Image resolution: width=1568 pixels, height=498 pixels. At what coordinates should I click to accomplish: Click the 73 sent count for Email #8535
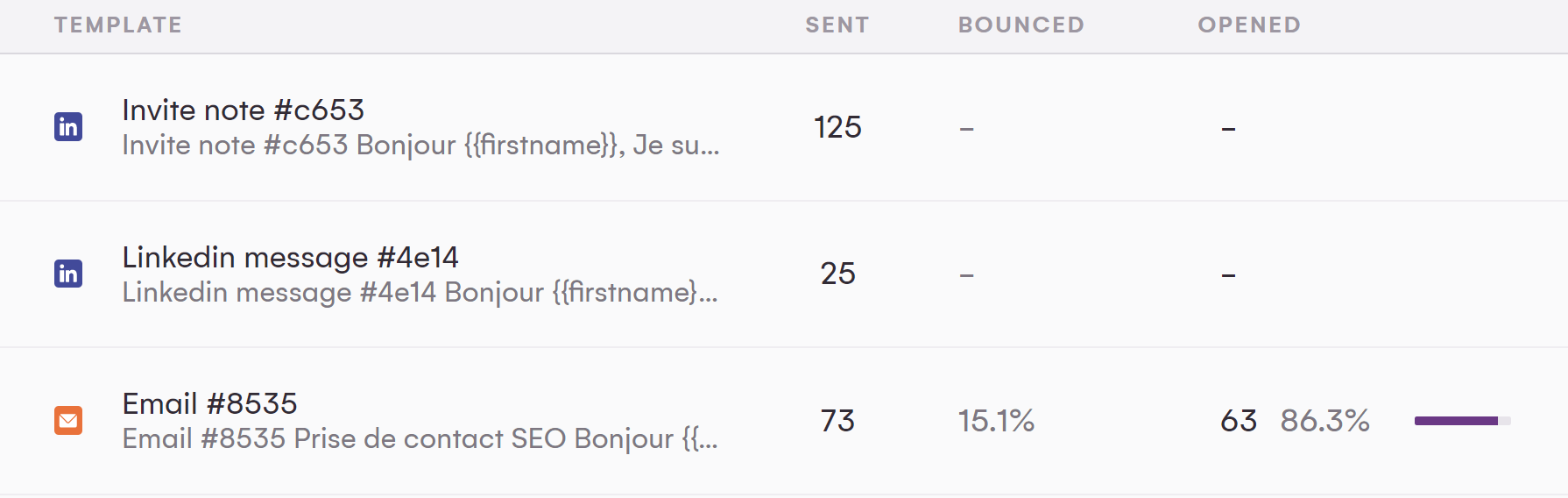[837, 422]
